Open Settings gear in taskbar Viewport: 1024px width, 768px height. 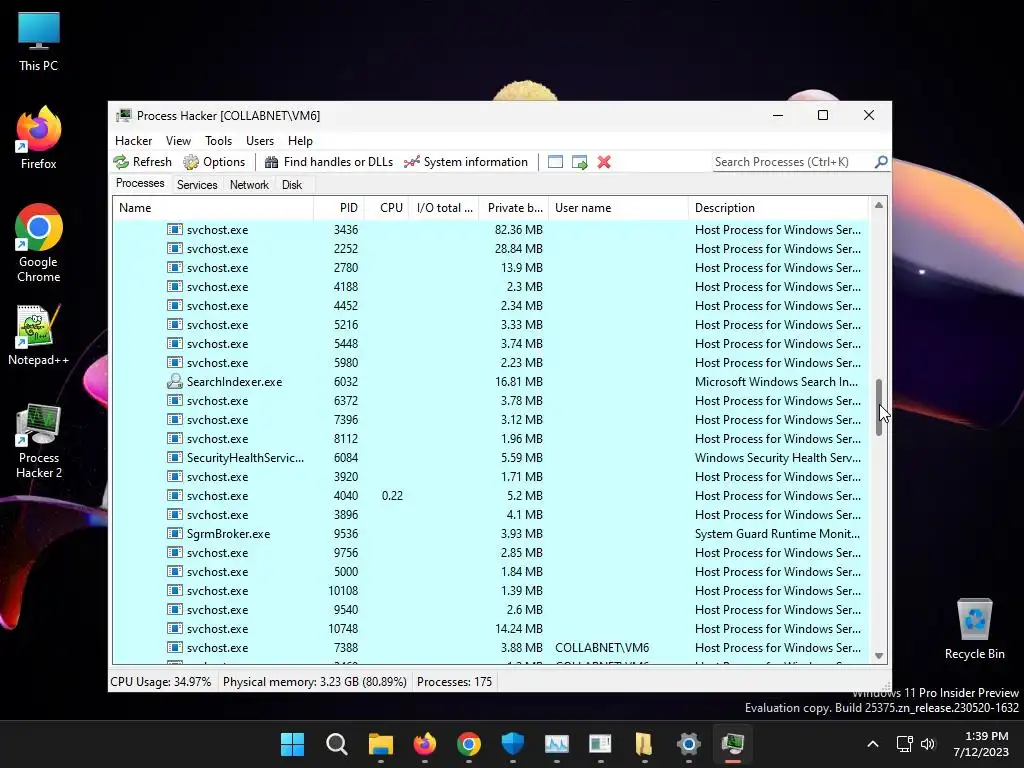coord(688,744)
